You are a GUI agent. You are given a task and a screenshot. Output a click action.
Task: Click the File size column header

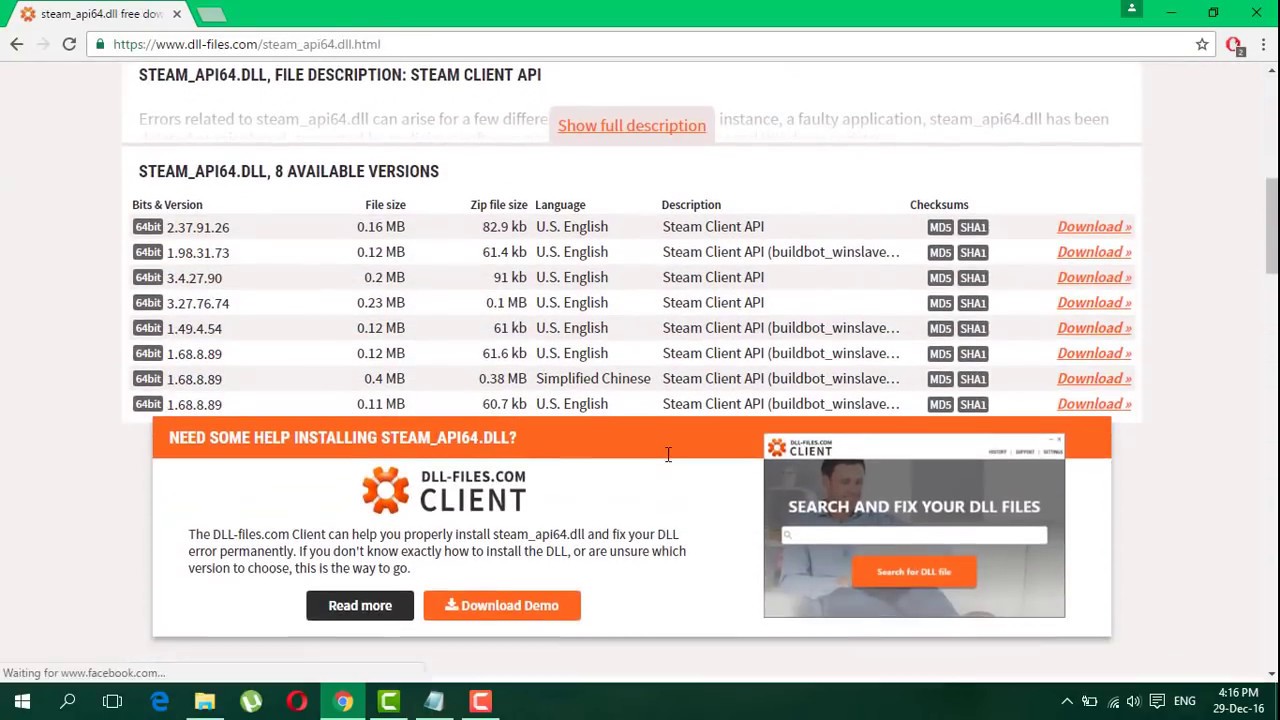pos(385,204)
